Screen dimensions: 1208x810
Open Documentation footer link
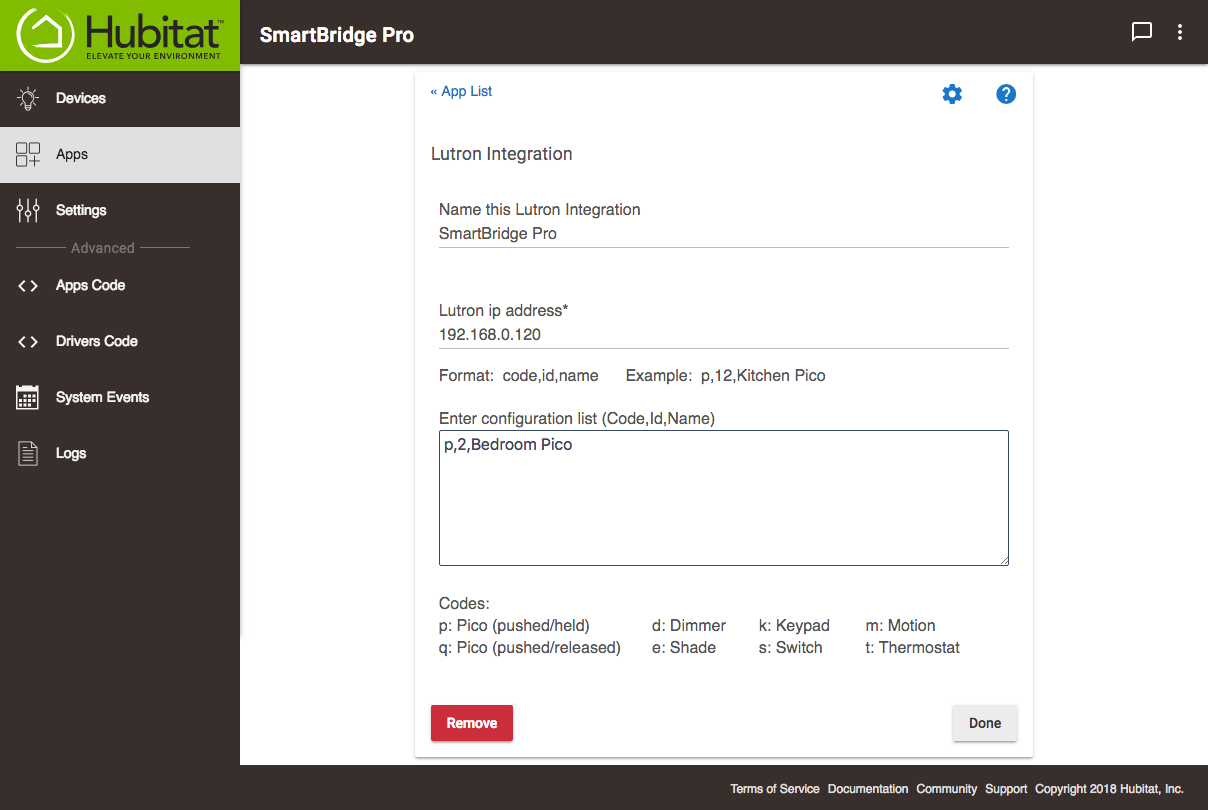tap(868, 789)
